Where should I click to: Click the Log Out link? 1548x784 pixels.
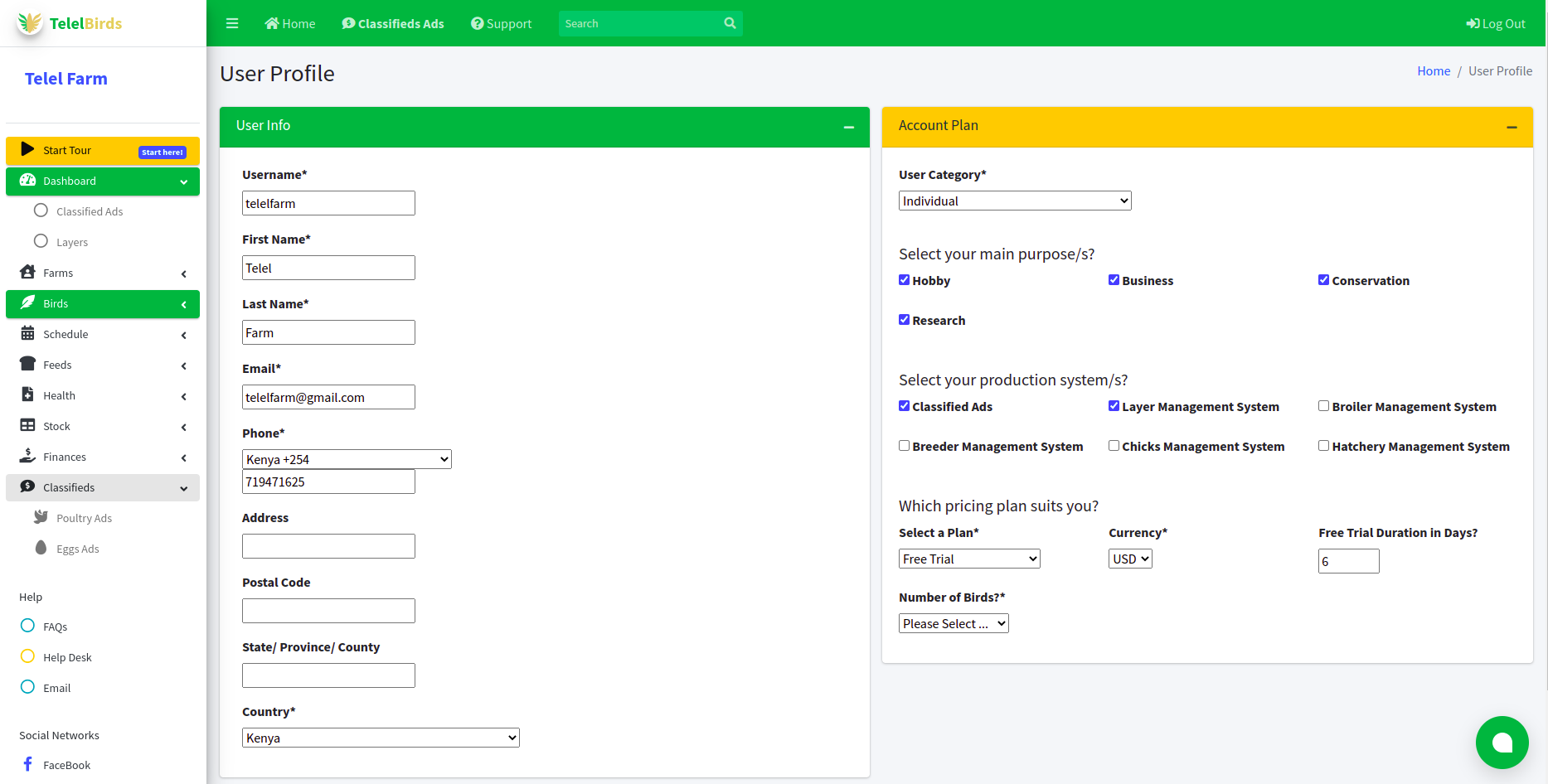(1496, 23)
